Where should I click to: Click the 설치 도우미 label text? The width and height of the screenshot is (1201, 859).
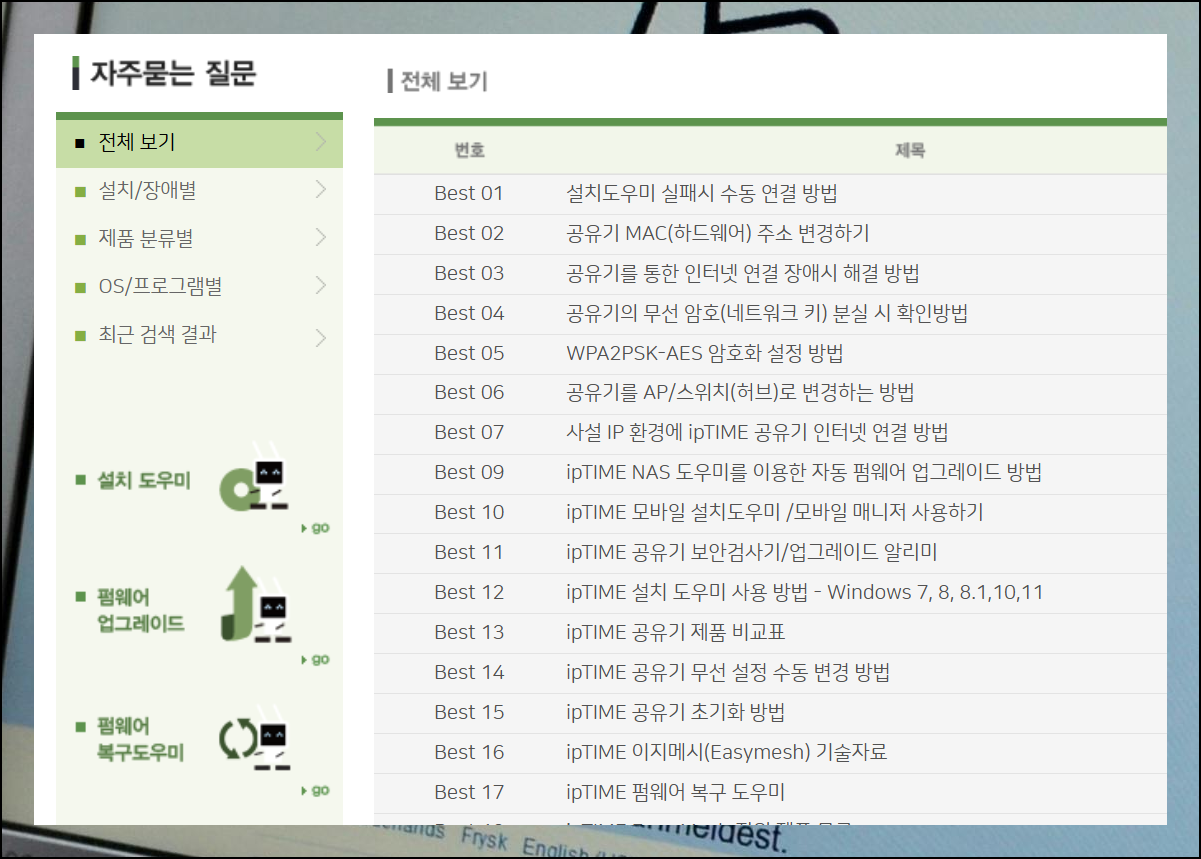tap(143, 480)
